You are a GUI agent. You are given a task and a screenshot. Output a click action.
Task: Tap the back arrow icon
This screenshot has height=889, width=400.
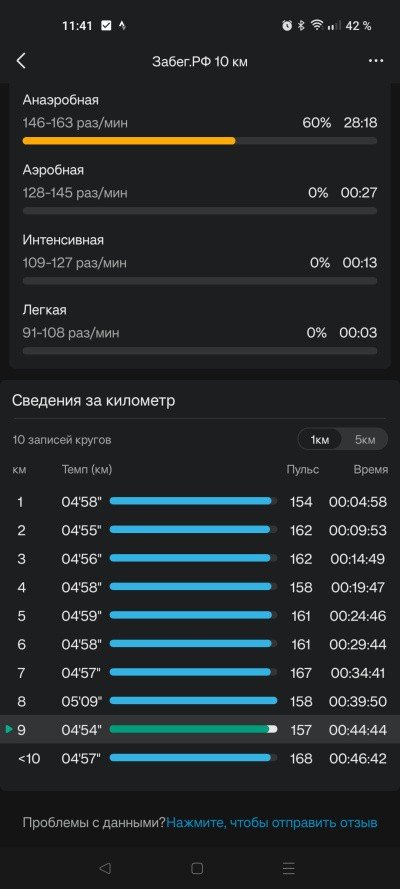coord(21,61)
